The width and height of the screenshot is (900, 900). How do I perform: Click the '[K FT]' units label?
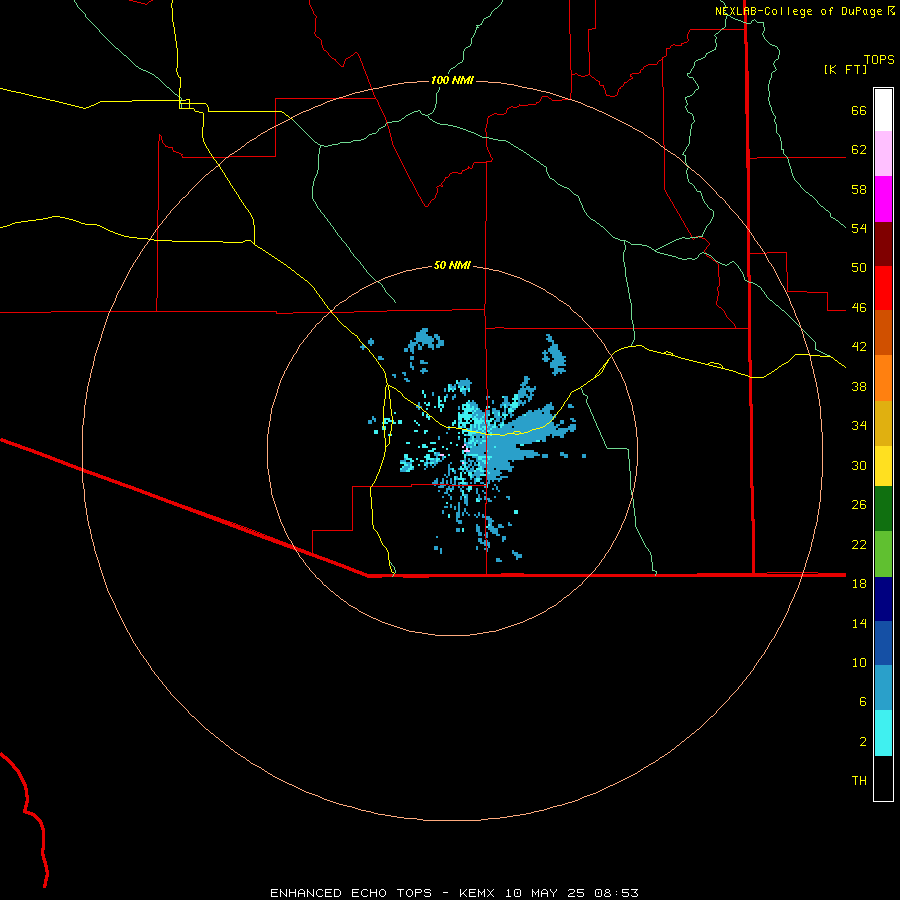(x=845, y=69)
